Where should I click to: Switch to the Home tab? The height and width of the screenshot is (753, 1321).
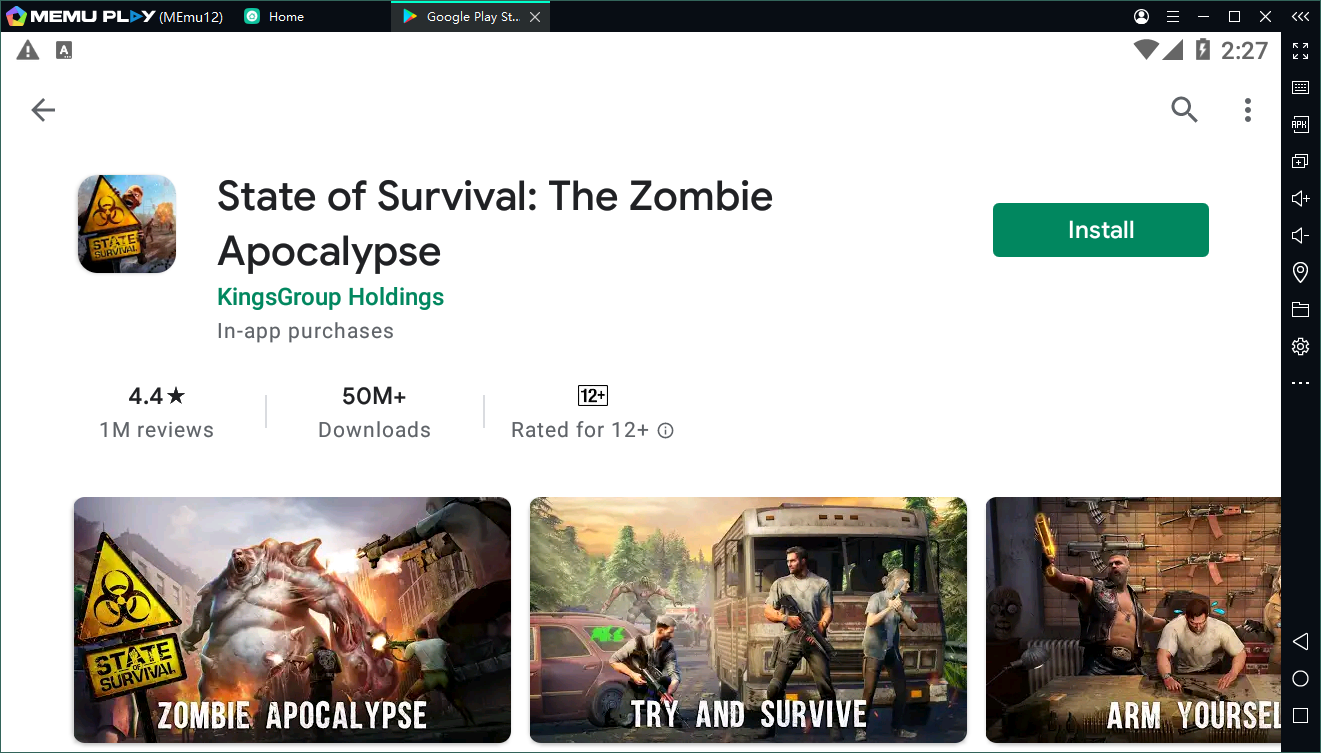[x=285, y=17]
